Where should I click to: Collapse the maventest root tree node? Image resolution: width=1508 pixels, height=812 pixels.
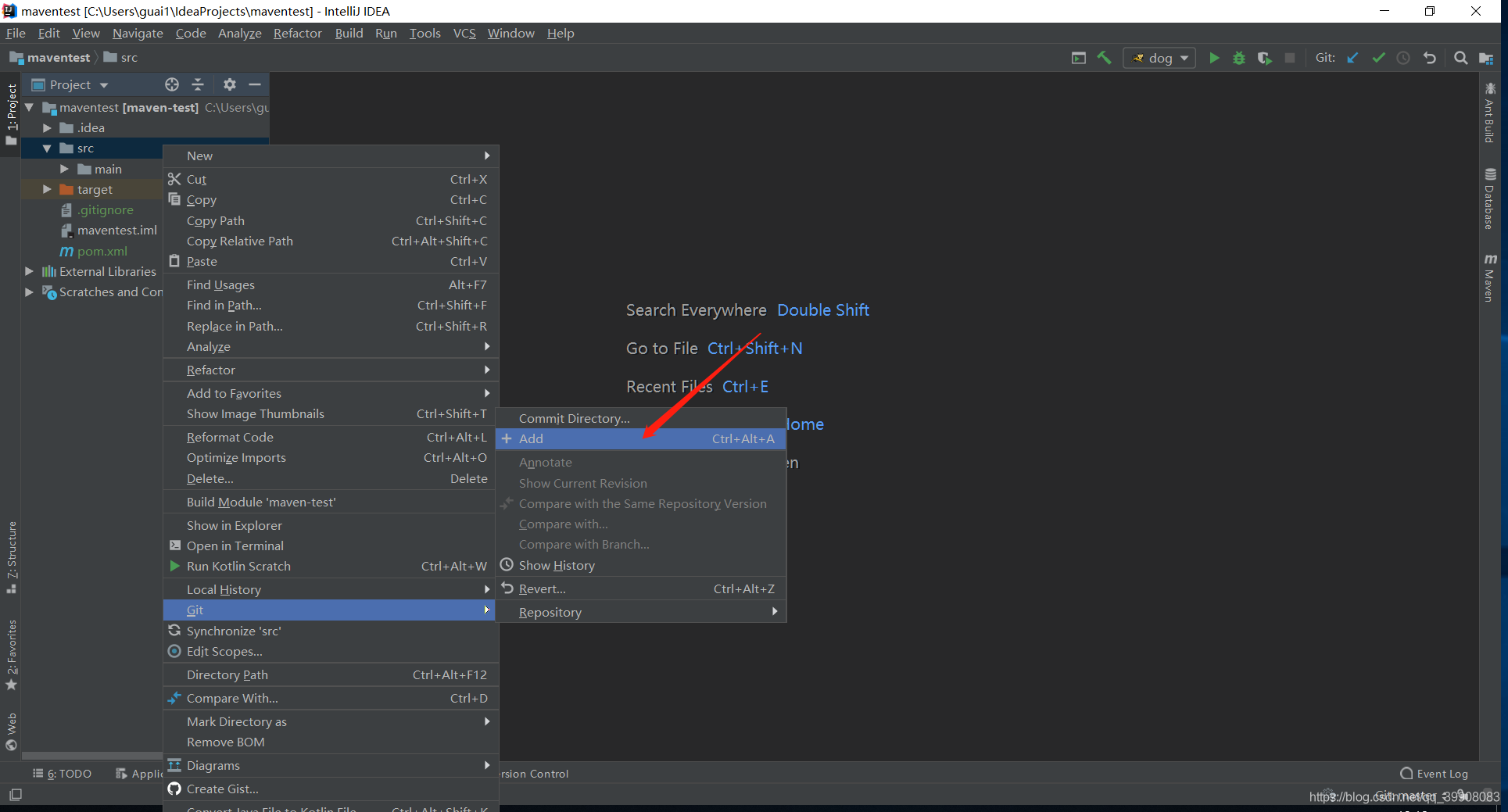[x=30, y=107]
